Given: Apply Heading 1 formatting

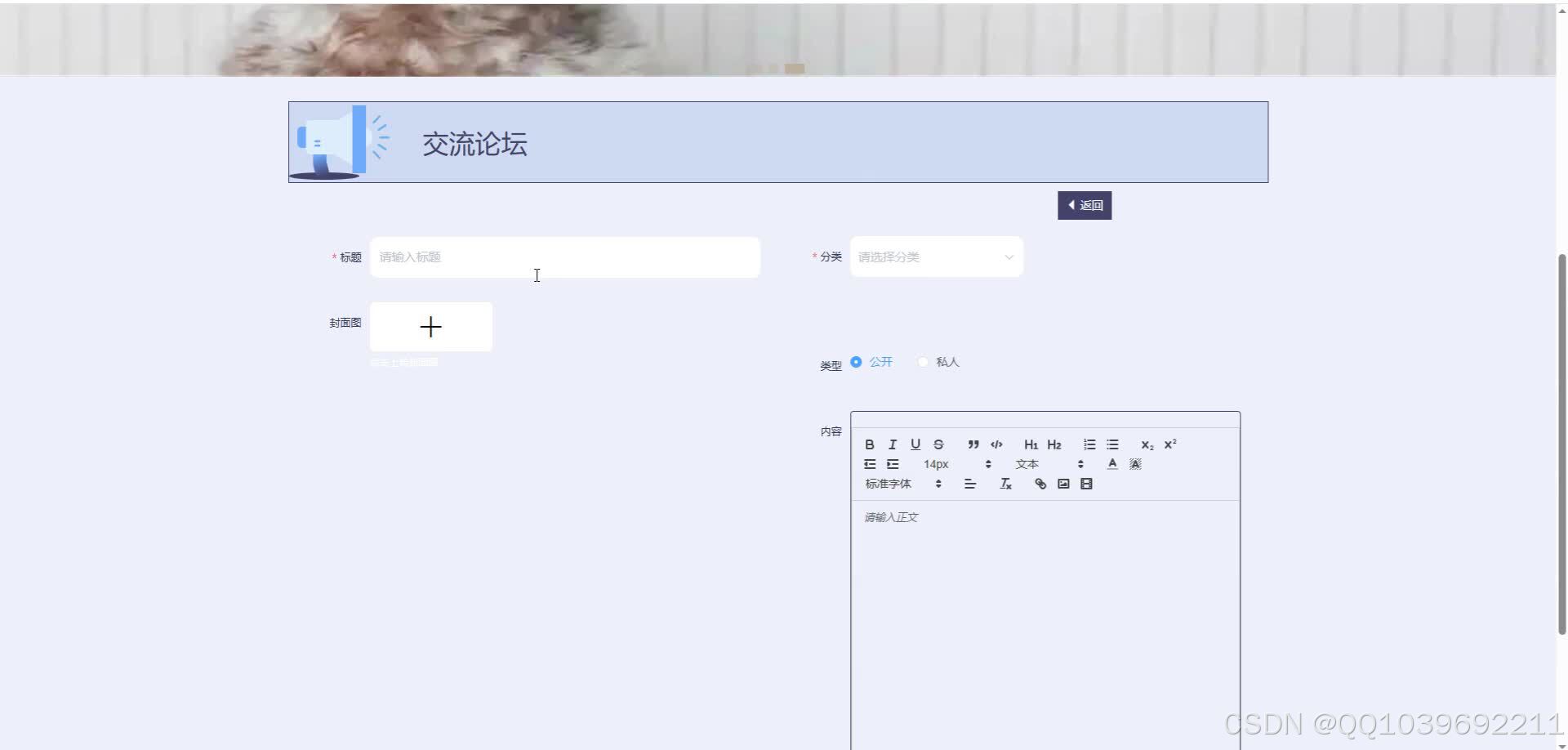Looking at the screenshot, I should click(1031, 444).
